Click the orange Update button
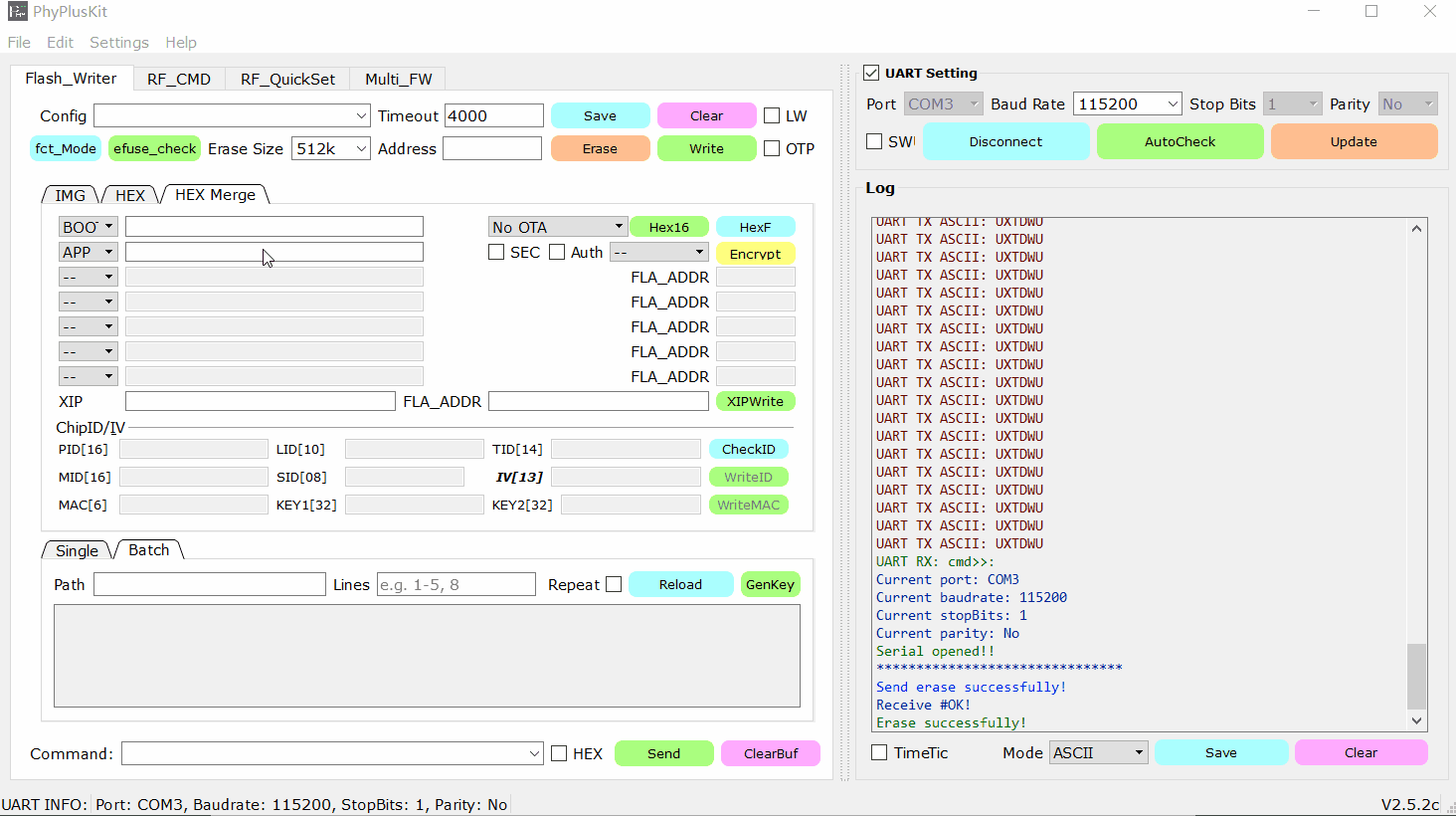Screen dimensions: 1456x816 tap(1354, 141)
